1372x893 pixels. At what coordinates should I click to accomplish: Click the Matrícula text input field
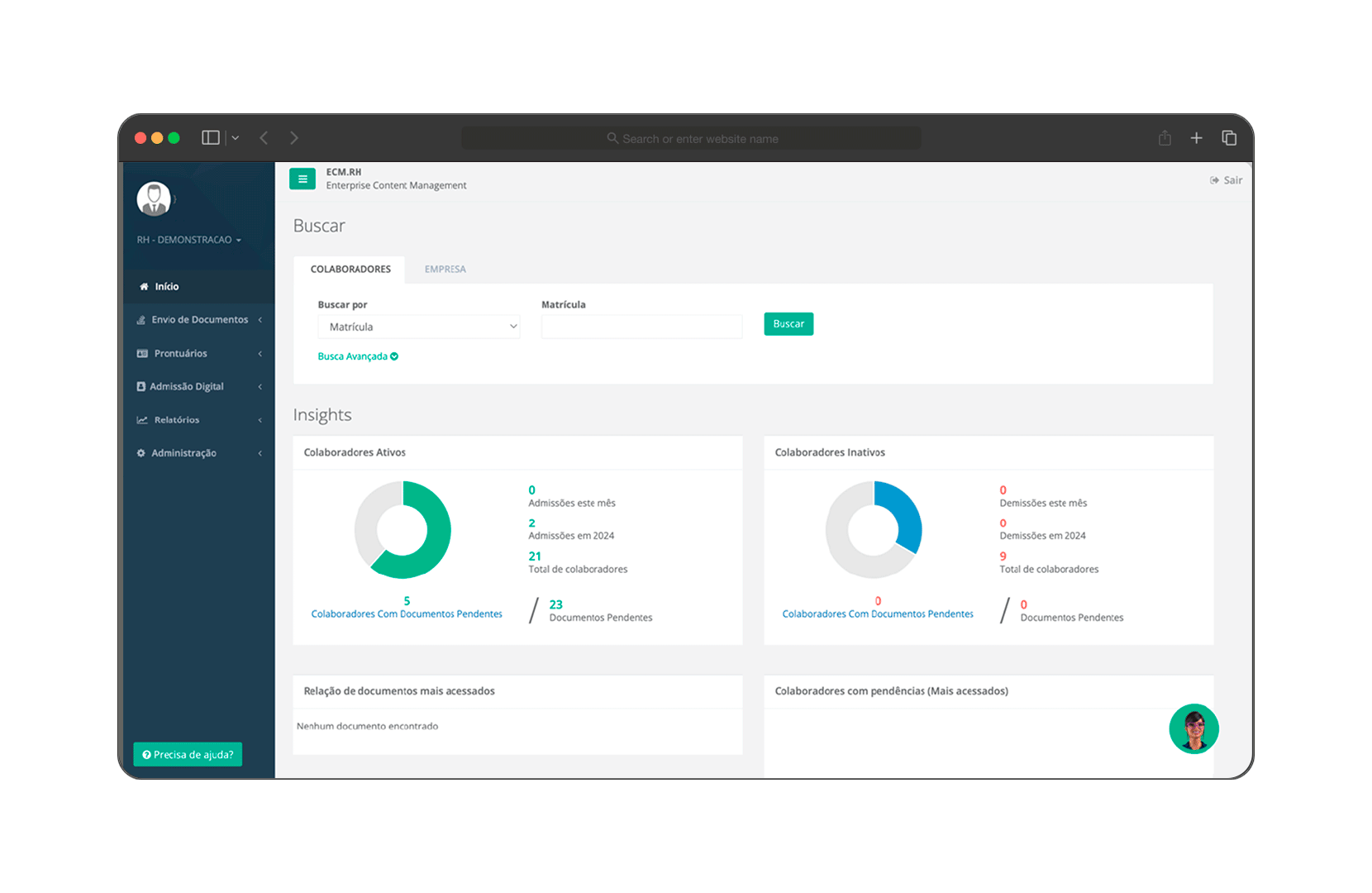pos(641,327)
